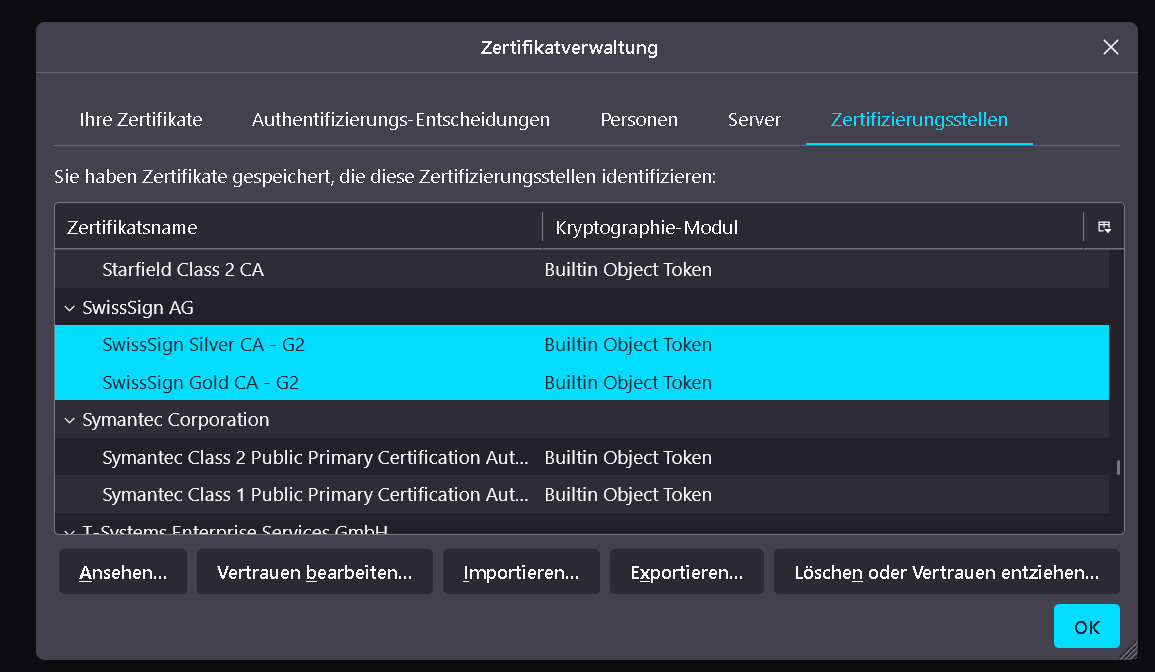Close the Zertifikatverwaltung dialog
Image resolution: width=1155 pixels, height=672 pixels.
click(1110, 47)
